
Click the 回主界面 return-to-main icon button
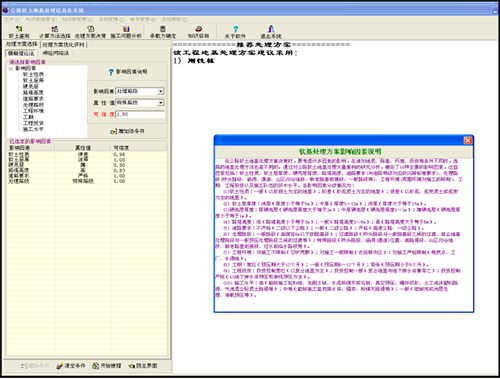(x=143, y=366)
